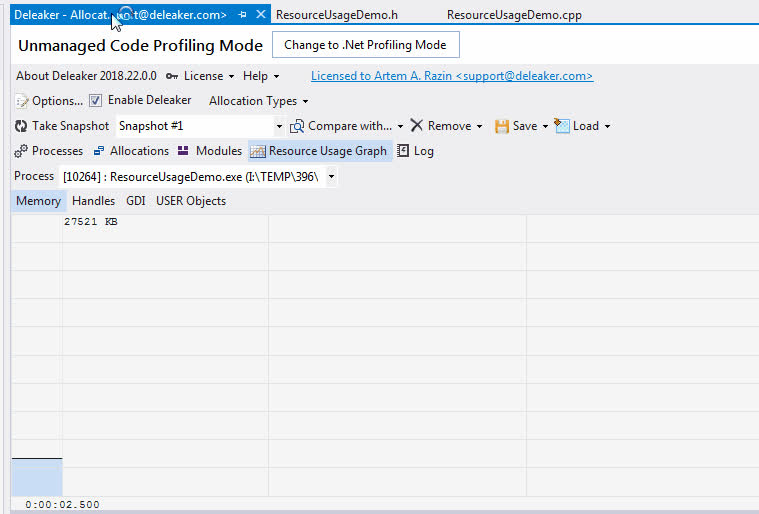Switch to the Memory tab
Screen dimensions: 759x514
[x=38, y=201]
